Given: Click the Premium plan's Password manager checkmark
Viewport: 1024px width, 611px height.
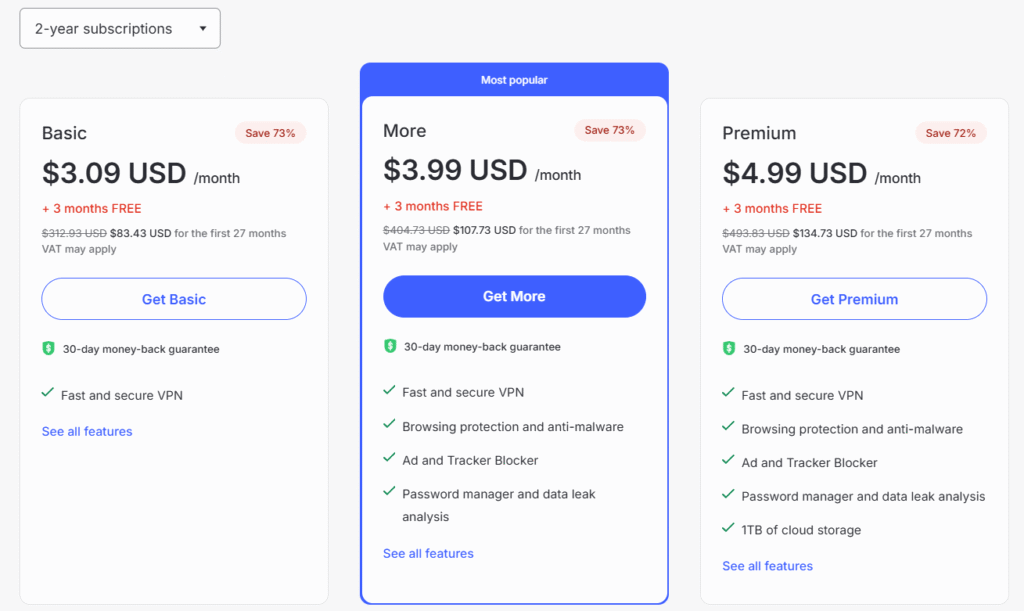Looking at the screenshot, I should click(x=729, y=495).
